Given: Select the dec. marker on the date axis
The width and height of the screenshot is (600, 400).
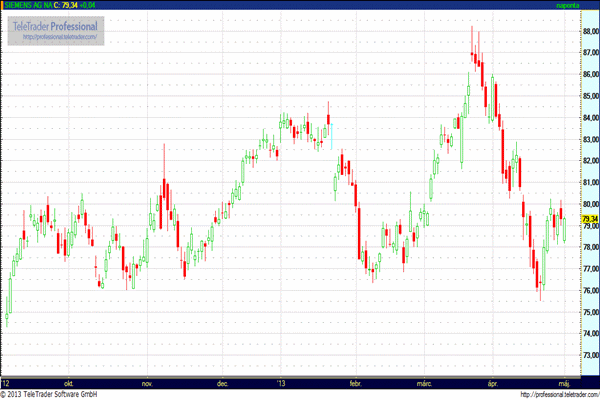Looking at the screenshot, I should tap(222, 383).
